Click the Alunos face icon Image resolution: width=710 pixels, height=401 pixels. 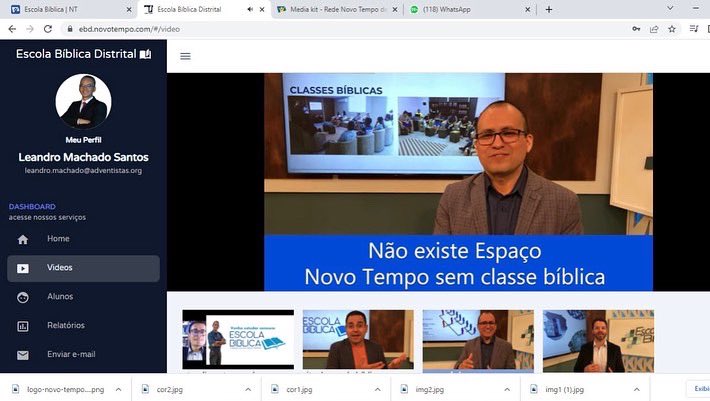pos(23,297)
